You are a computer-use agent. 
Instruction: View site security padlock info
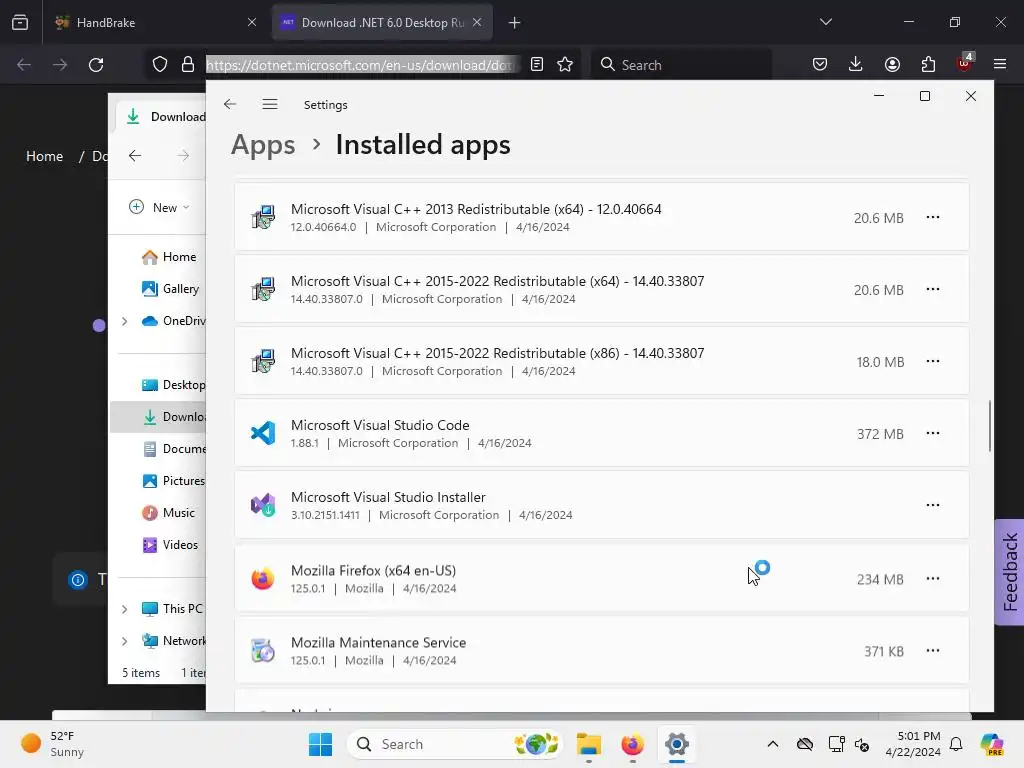coord(188,65)
